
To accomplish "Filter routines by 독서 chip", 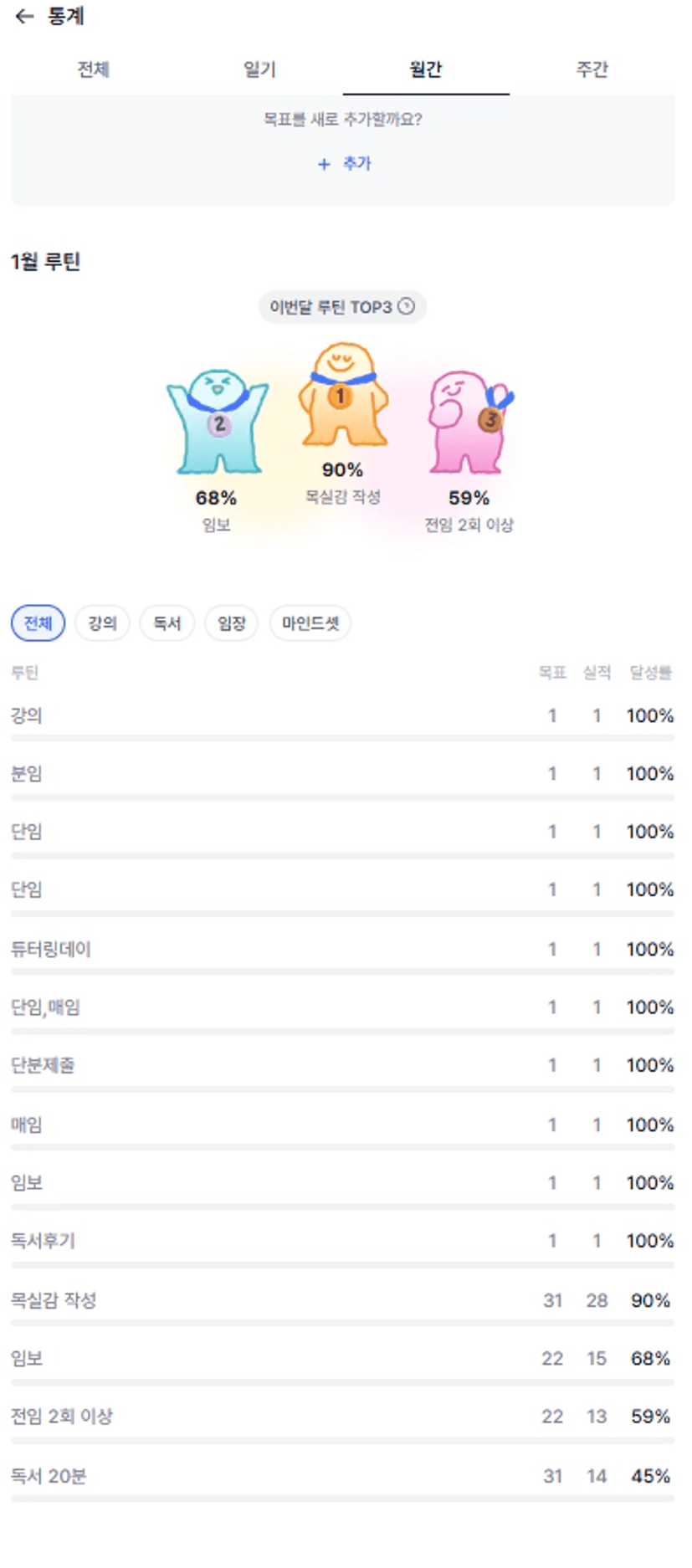I will pos(167,623).
